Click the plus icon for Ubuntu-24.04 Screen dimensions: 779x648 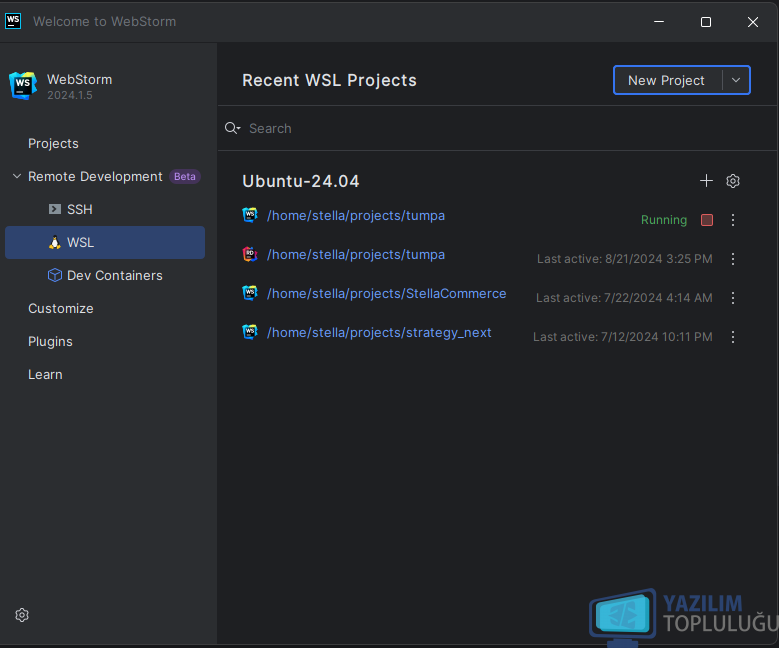[x=706, y=181]
